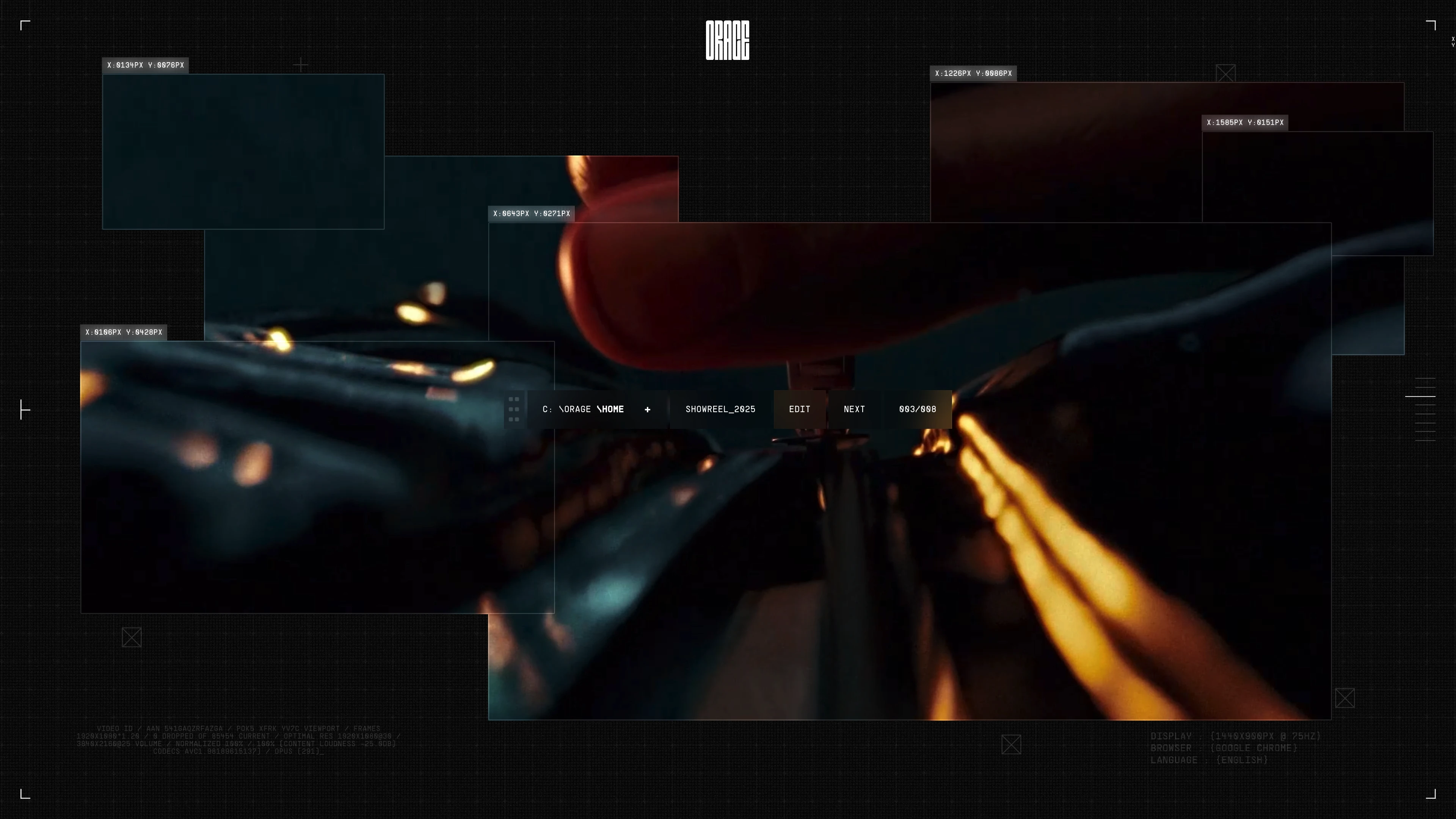Click the six-dot drag handle icon
Screen dimensions: 1456x819
point(514,409)
